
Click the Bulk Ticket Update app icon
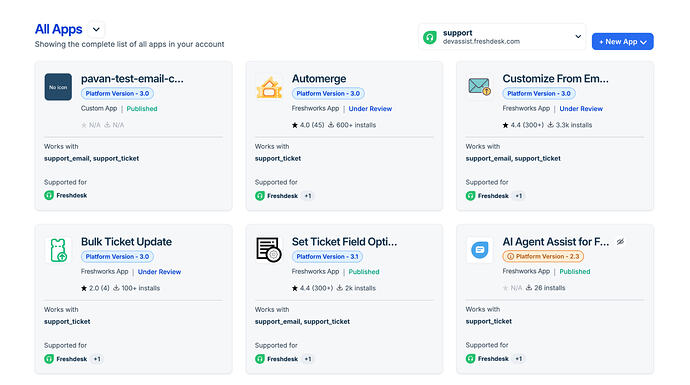click(x=58, y=250)
